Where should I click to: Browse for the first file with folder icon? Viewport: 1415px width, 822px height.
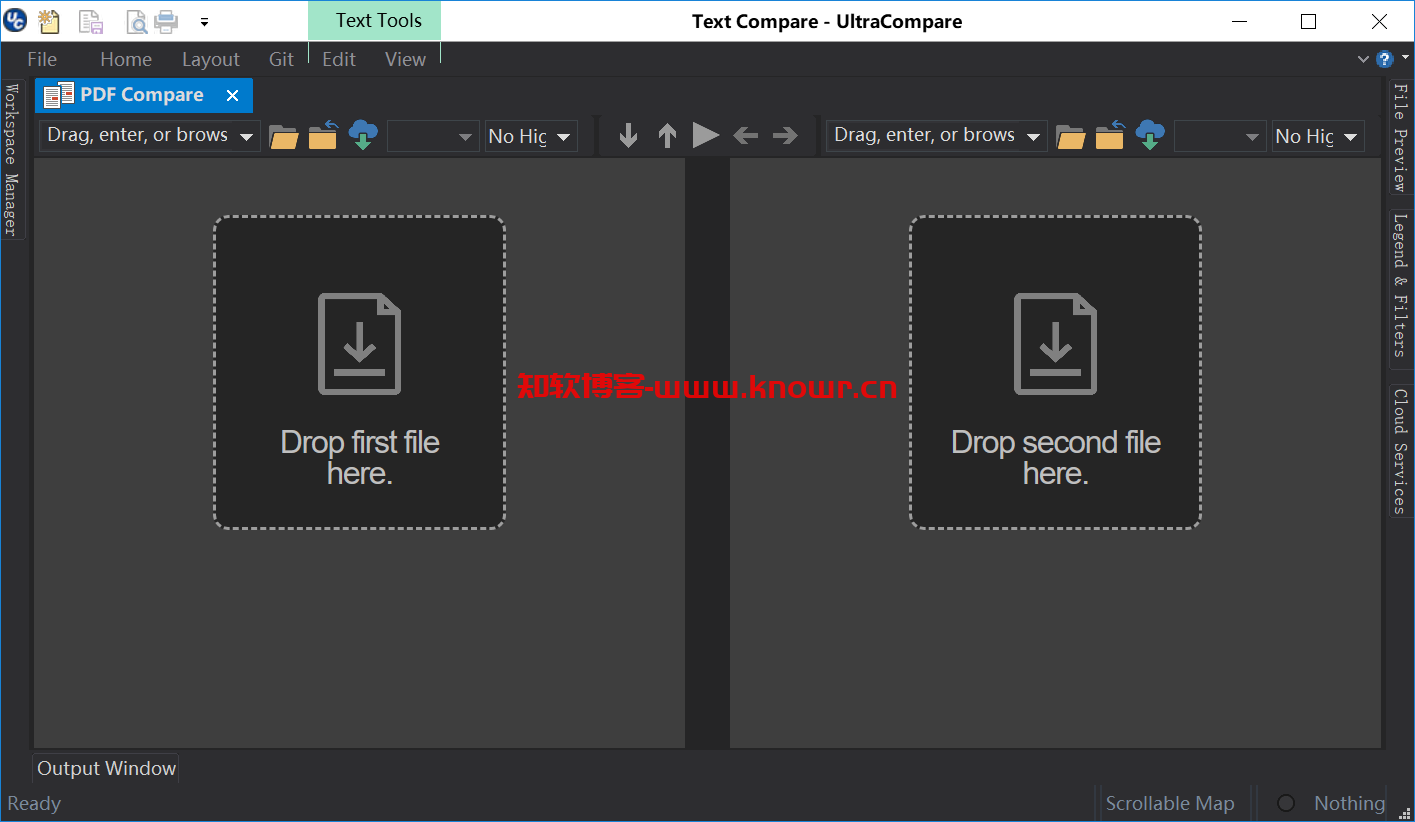pos(284,136)
